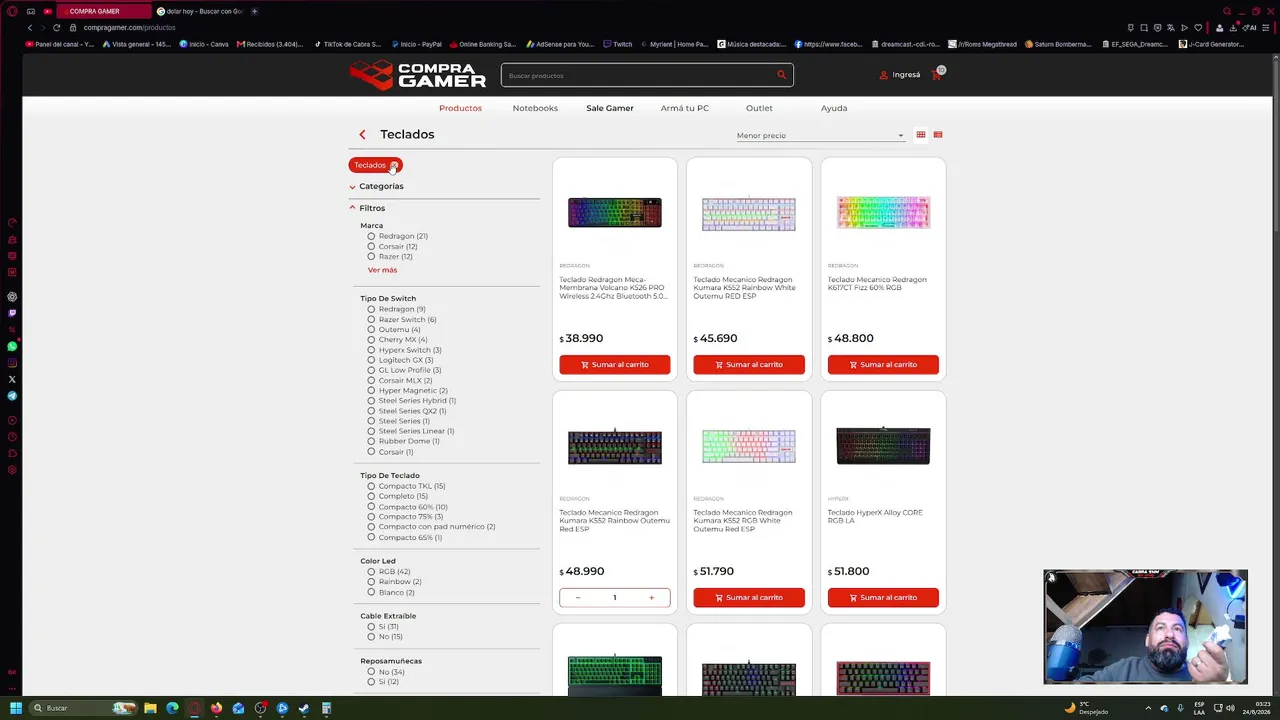Remove the Teclados filter chip

click(394, 165)
